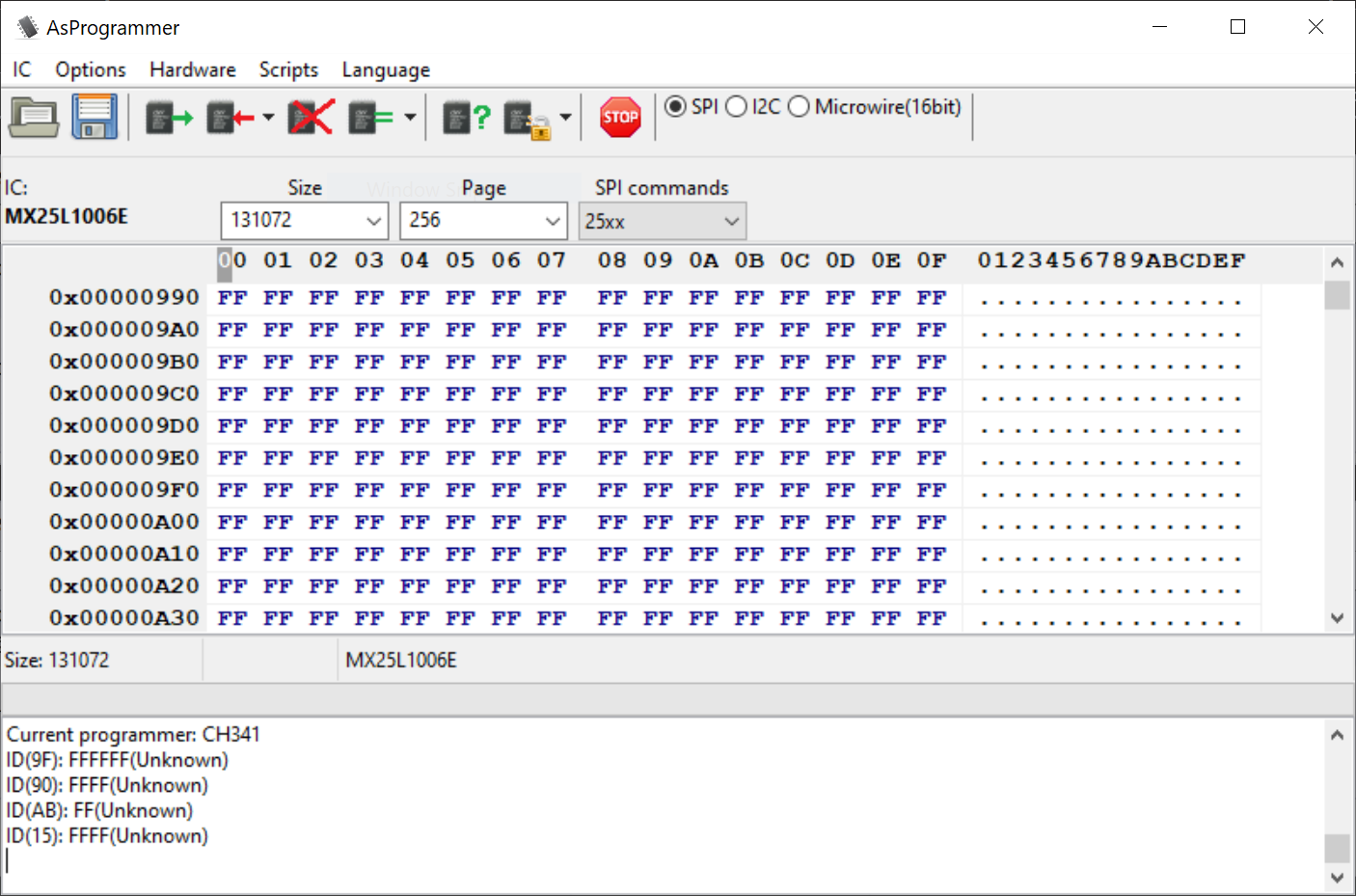Screen dimensions: 1356x896
Task: Detect the chip with the question mark icon
Action: pos(467,118)
